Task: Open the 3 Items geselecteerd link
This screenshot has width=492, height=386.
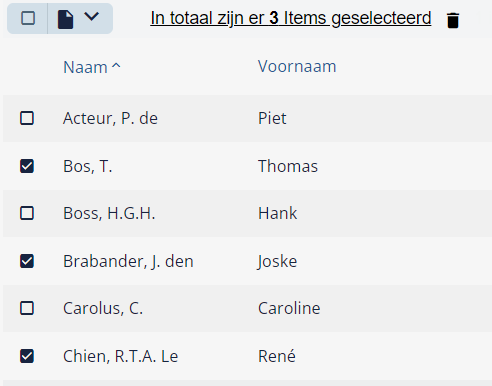Action: (x=291, y=18)
